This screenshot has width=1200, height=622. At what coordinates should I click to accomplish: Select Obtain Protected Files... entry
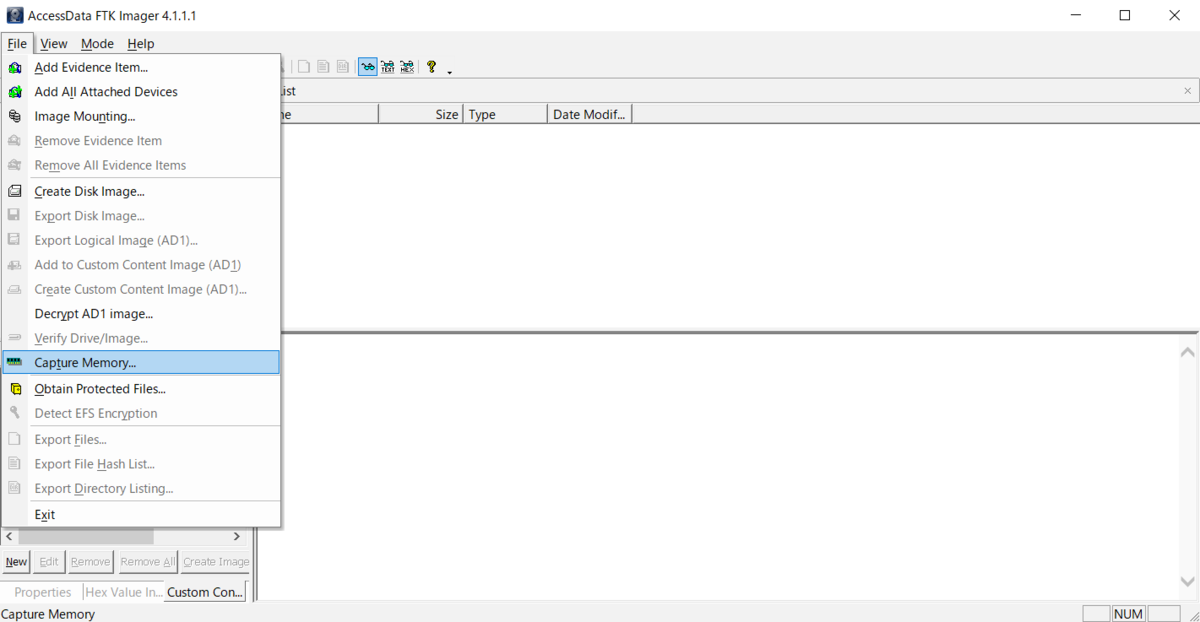pos(141,389)
